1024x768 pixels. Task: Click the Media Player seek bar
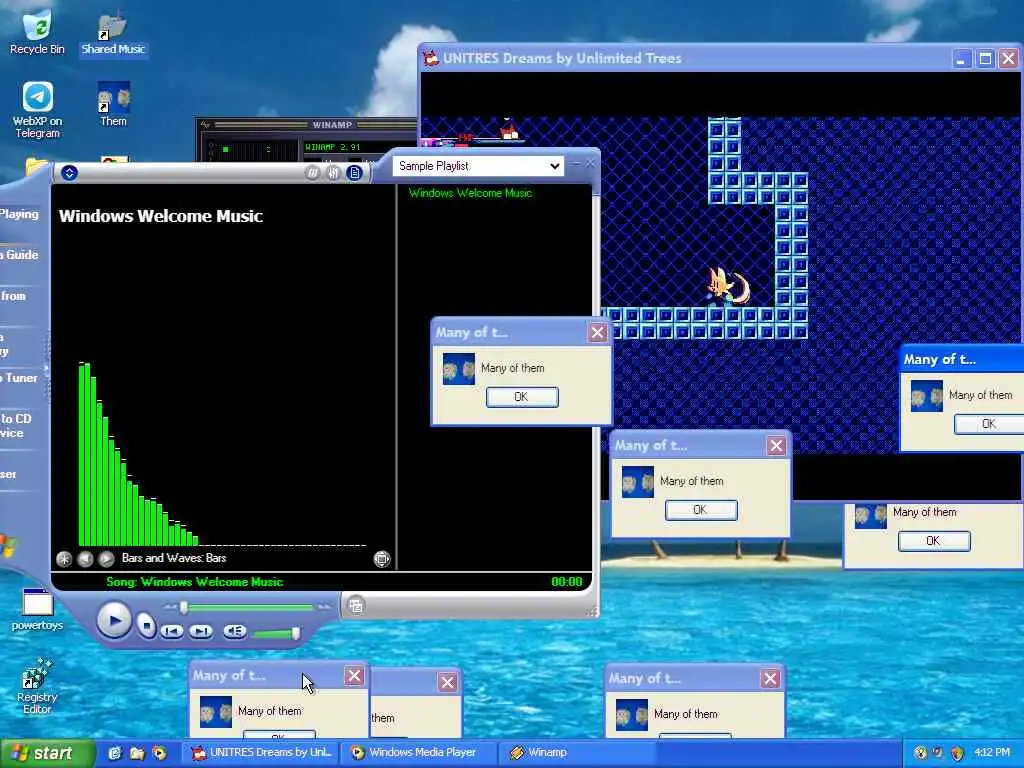tap(248, 607)
